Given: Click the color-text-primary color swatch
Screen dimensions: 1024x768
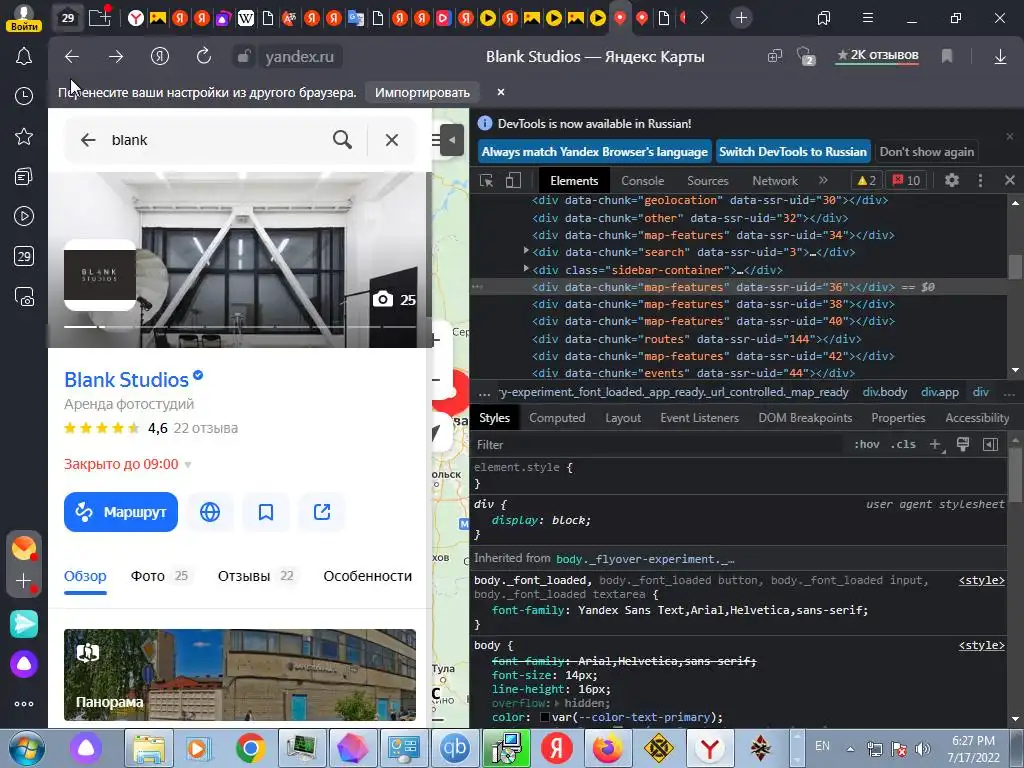Looking at the screenshot, I should pyautogui.click(x=545, y=718).
